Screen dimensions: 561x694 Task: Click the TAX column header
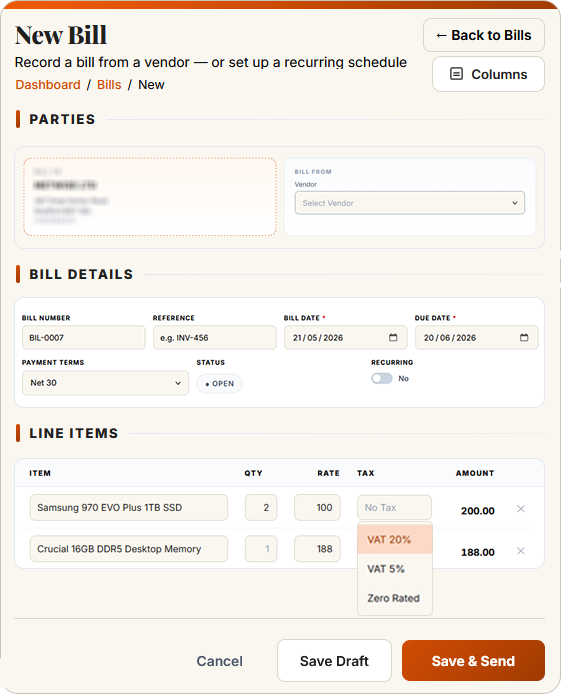point(365,473)
